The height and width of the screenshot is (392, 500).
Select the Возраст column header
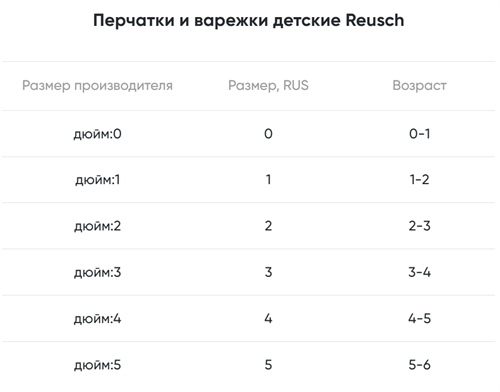click(419, 86)
